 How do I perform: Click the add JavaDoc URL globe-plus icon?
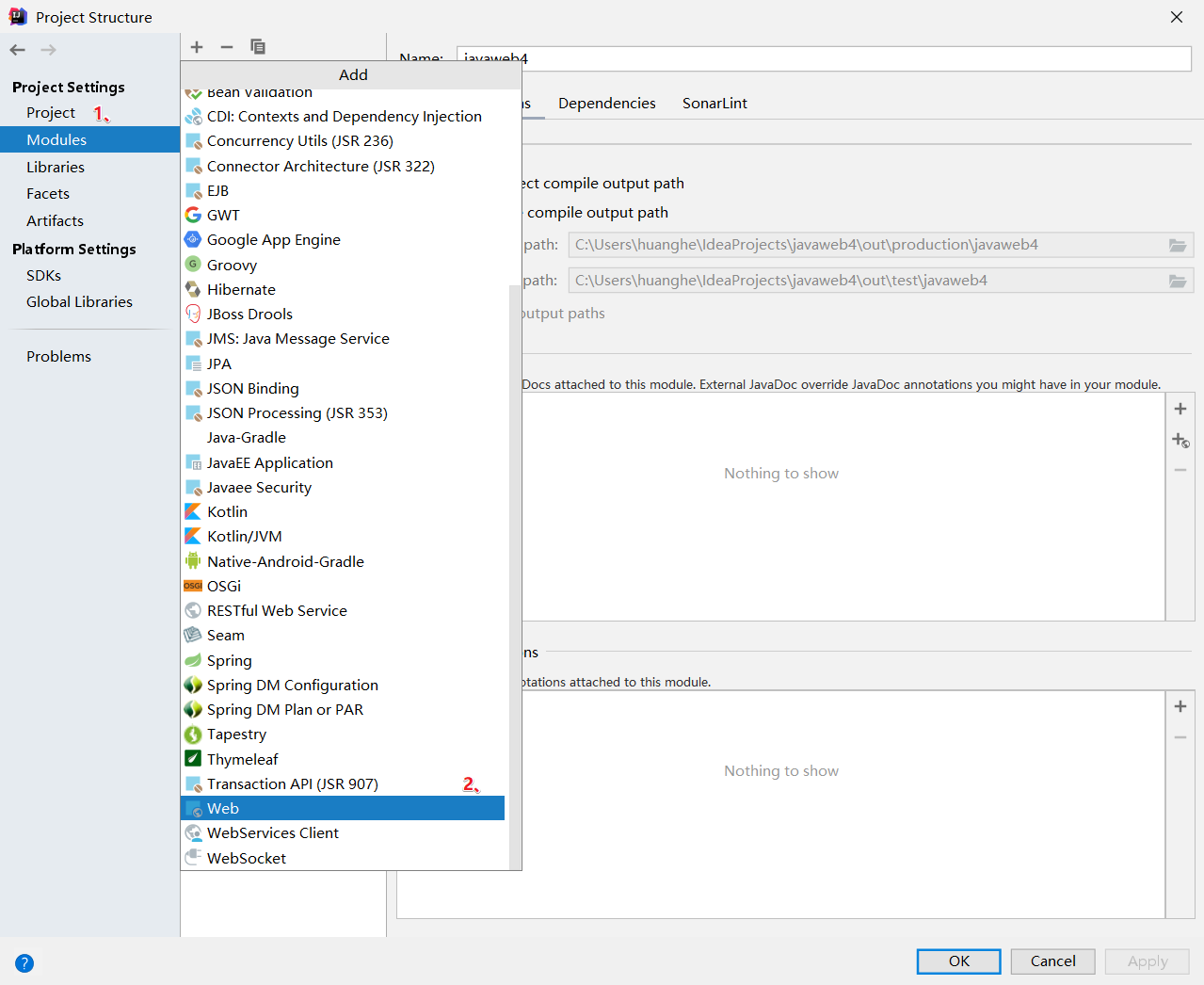[x=1180, y=440]
